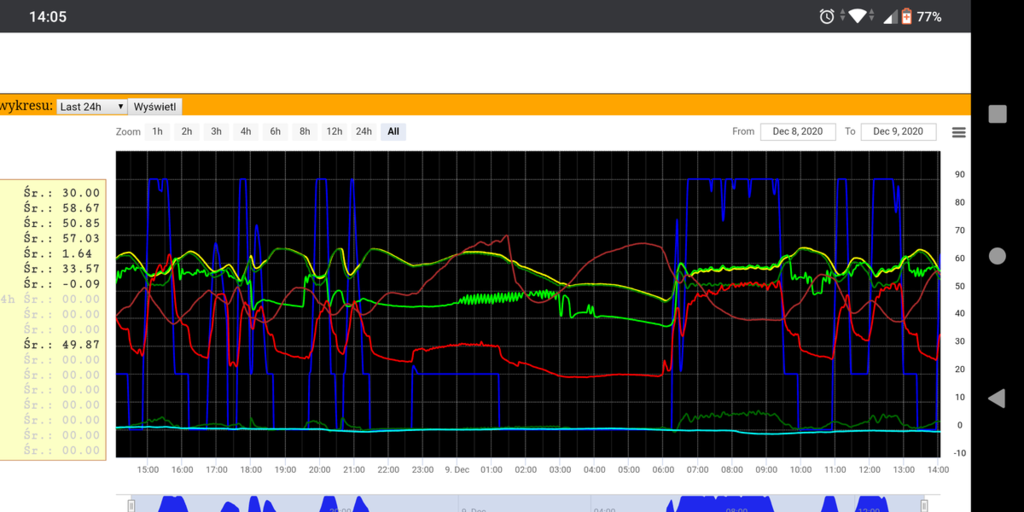The width and height of the screenshot is (1024, 512).
Task: Click the Śr.: 50.85 legend row
Action: tap(62, 223)
